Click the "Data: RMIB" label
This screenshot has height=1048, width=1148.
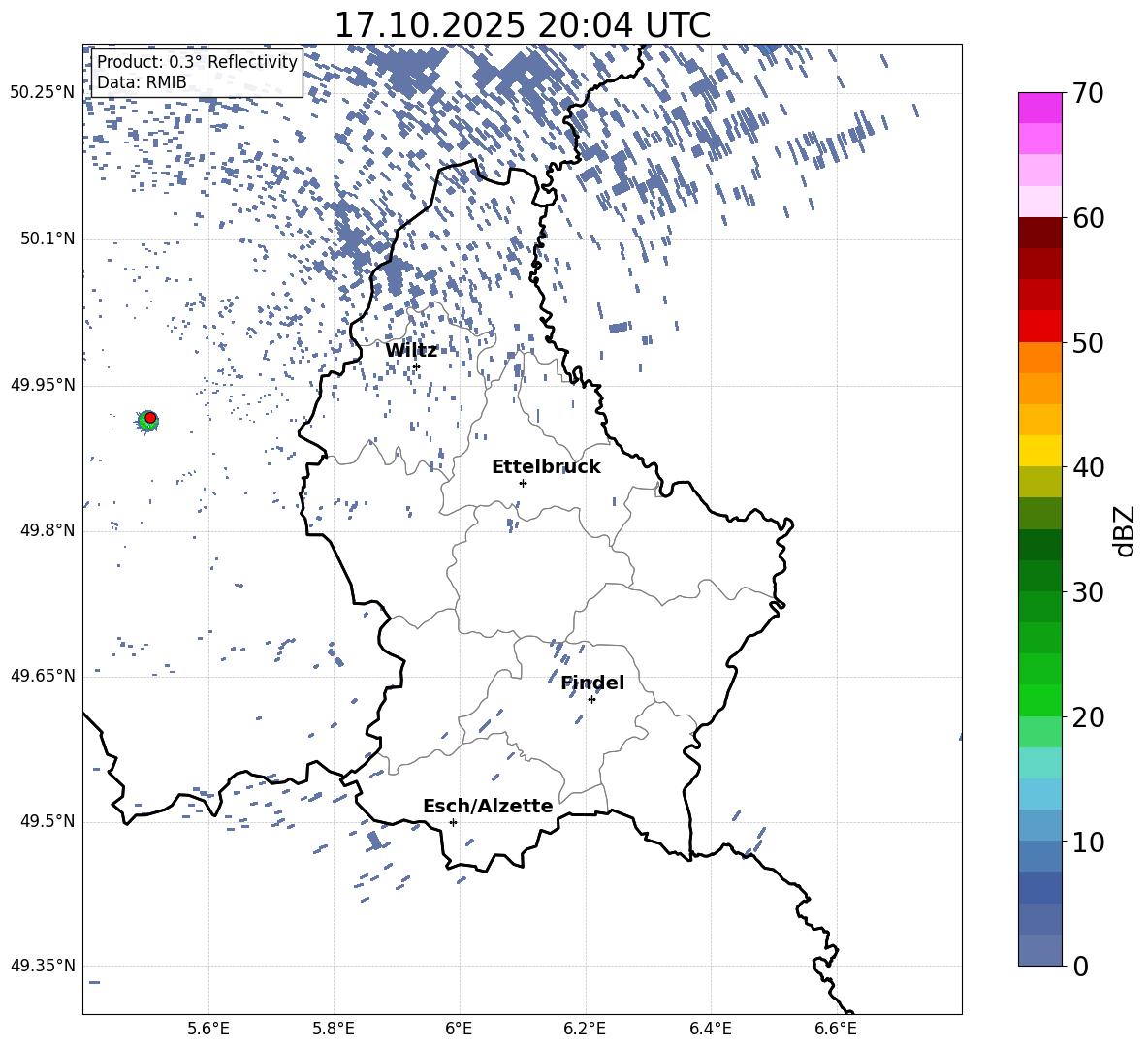142,82
